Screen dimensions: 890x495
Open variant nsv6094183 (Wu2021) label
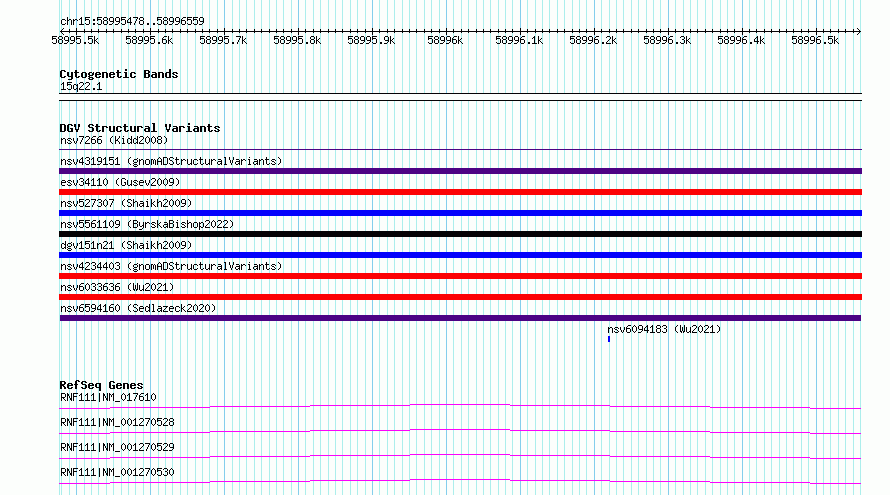(664, 329)
